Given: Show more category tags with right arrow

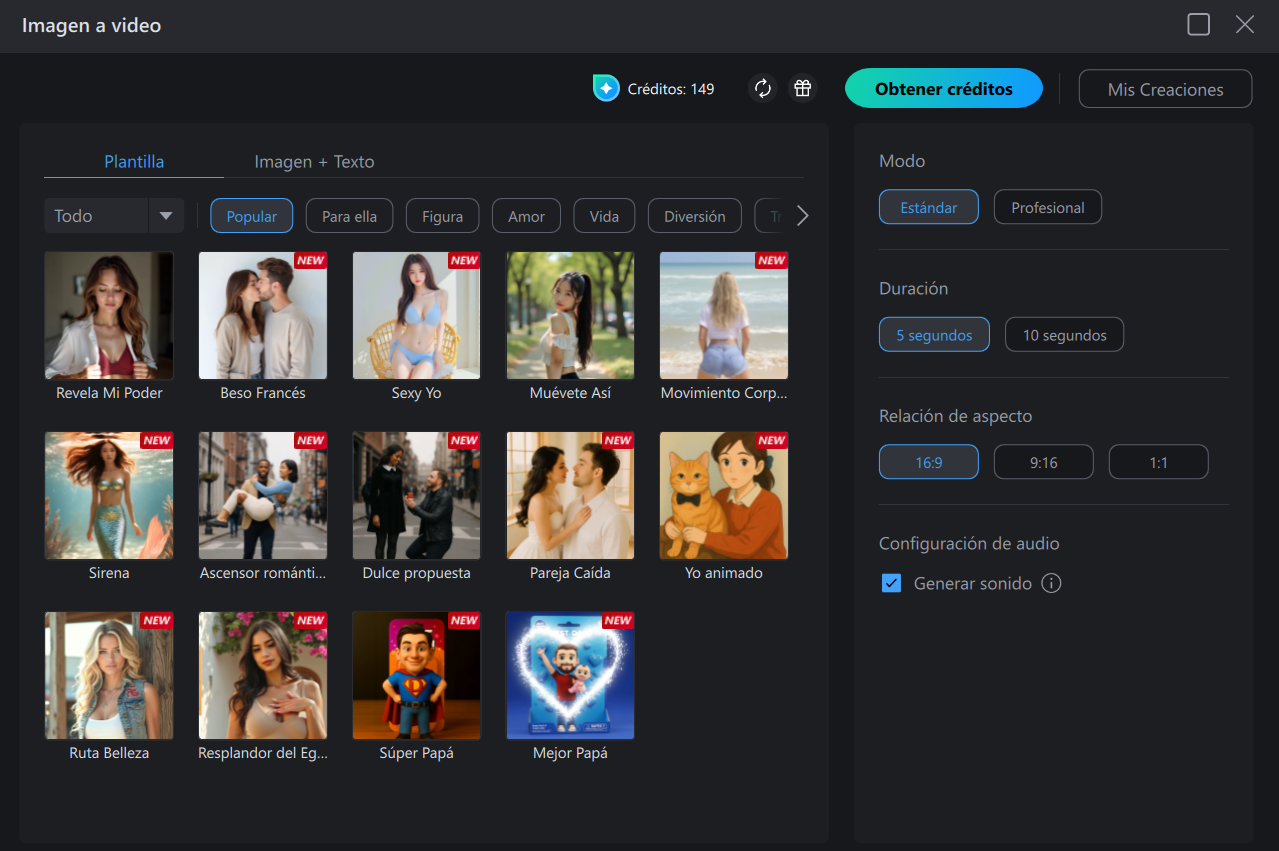Looking at the screenshot, I should 802,216.
